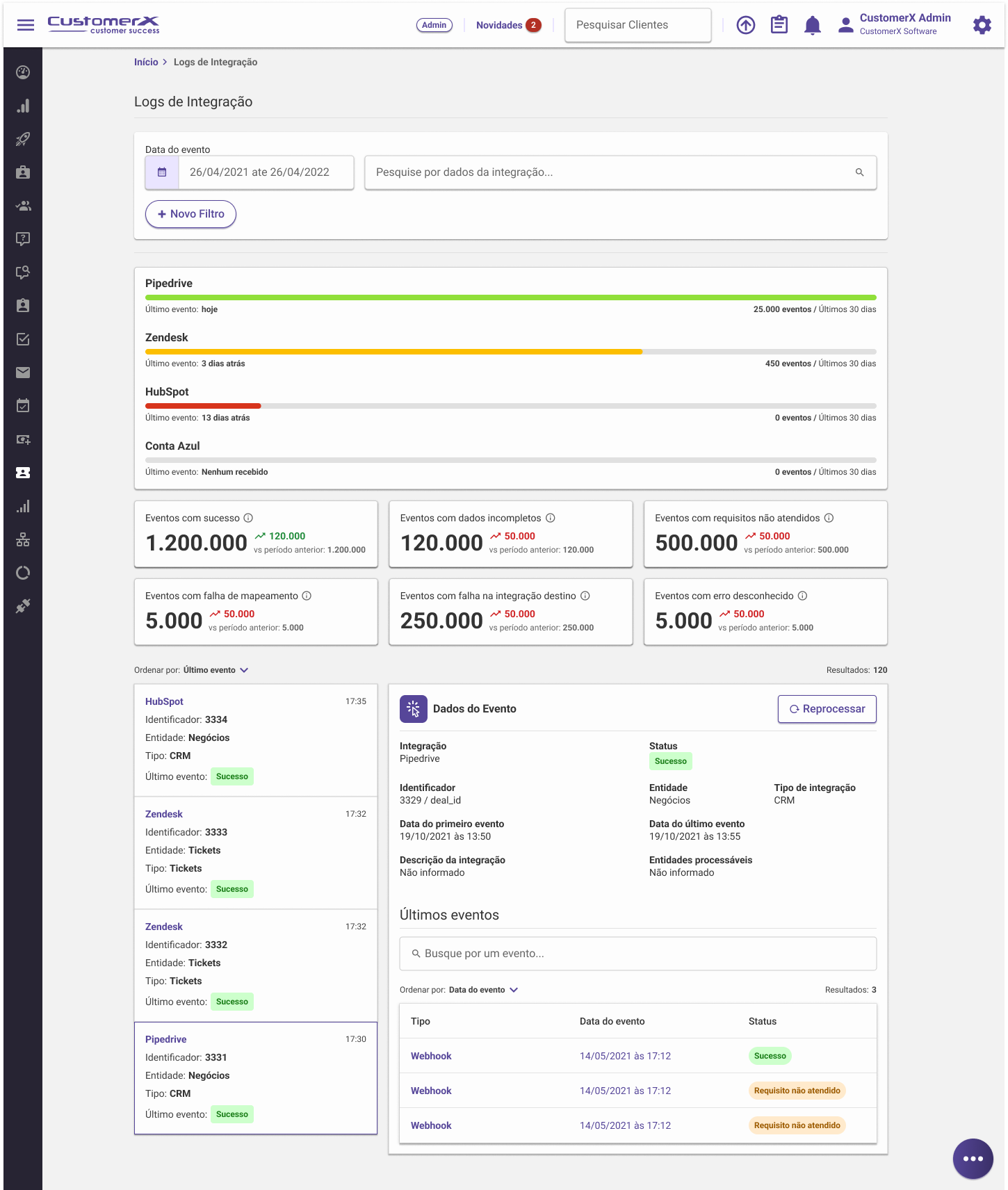Click the Conta Azul integration name
This screenshot has width=1008, height=1190.
172,446
